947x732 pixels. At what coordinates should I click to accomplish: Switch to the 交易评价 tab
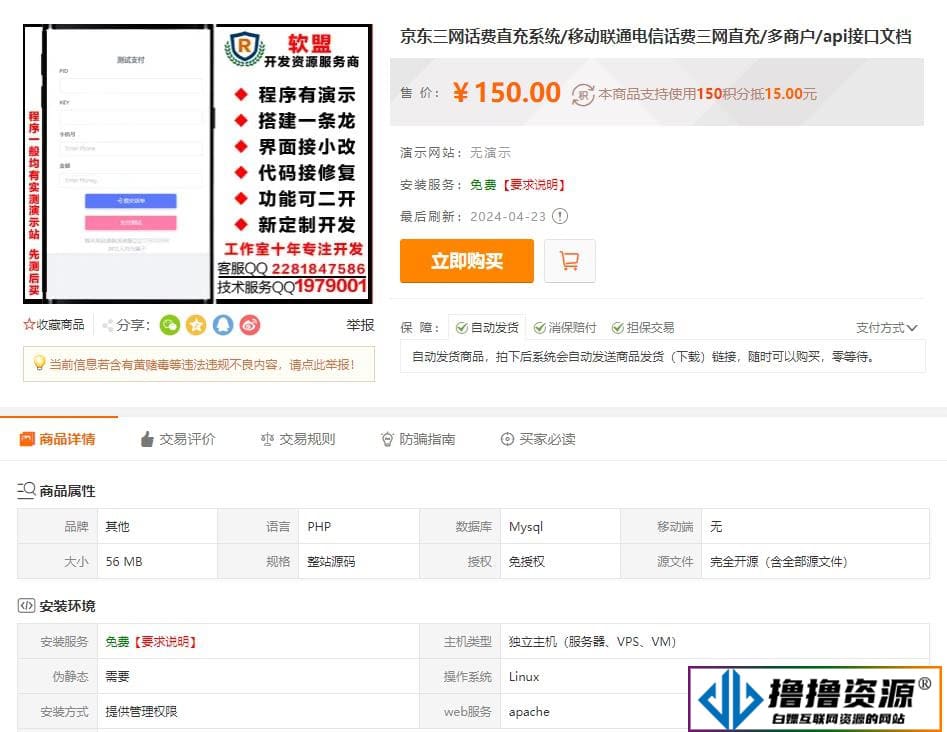click(x=178, y=439)
